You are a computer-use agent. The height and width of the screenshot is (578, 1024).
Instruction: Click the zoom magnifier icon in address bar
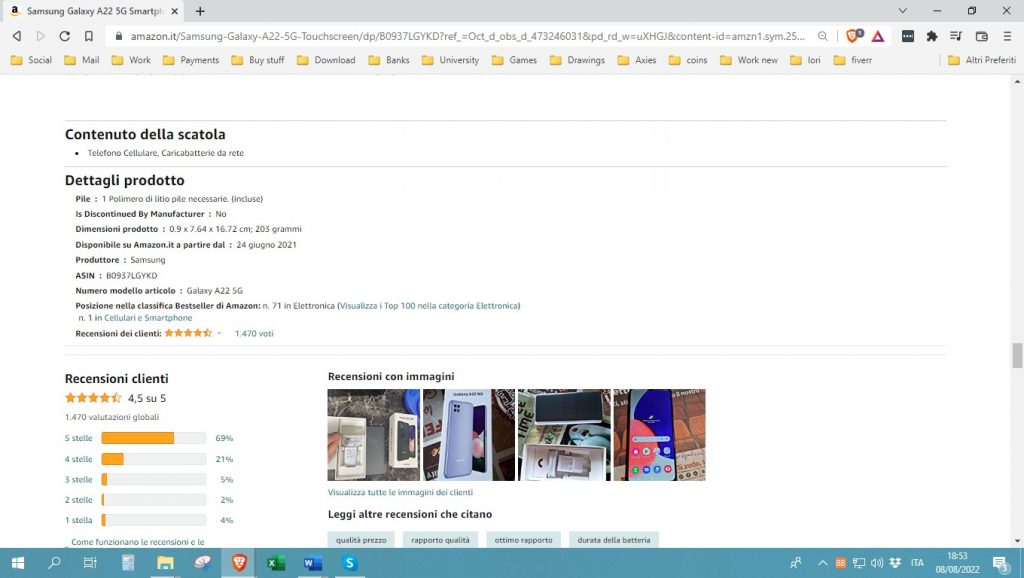[x=822, y=36]
